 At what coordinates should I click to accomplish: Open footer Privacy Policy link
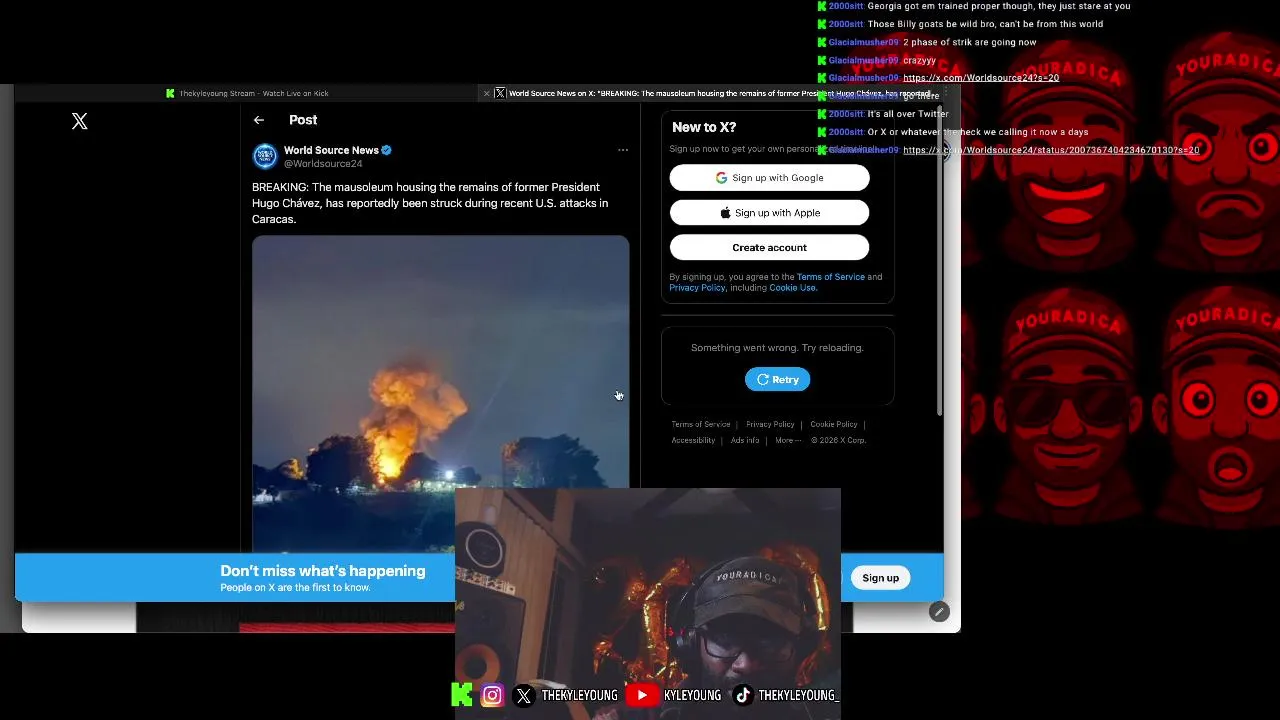coord(770,424)
